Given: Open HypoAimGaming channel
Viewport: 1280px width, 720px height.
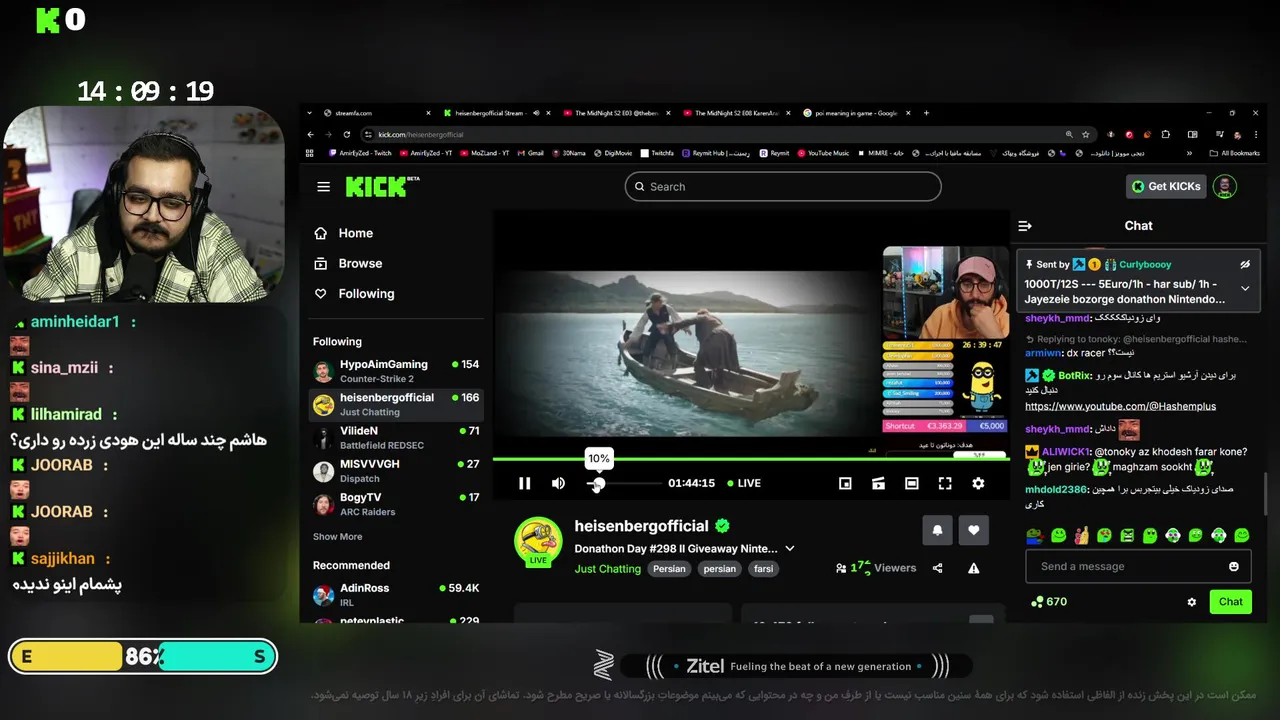Looking at the screenshot, I should click(396, 371).
